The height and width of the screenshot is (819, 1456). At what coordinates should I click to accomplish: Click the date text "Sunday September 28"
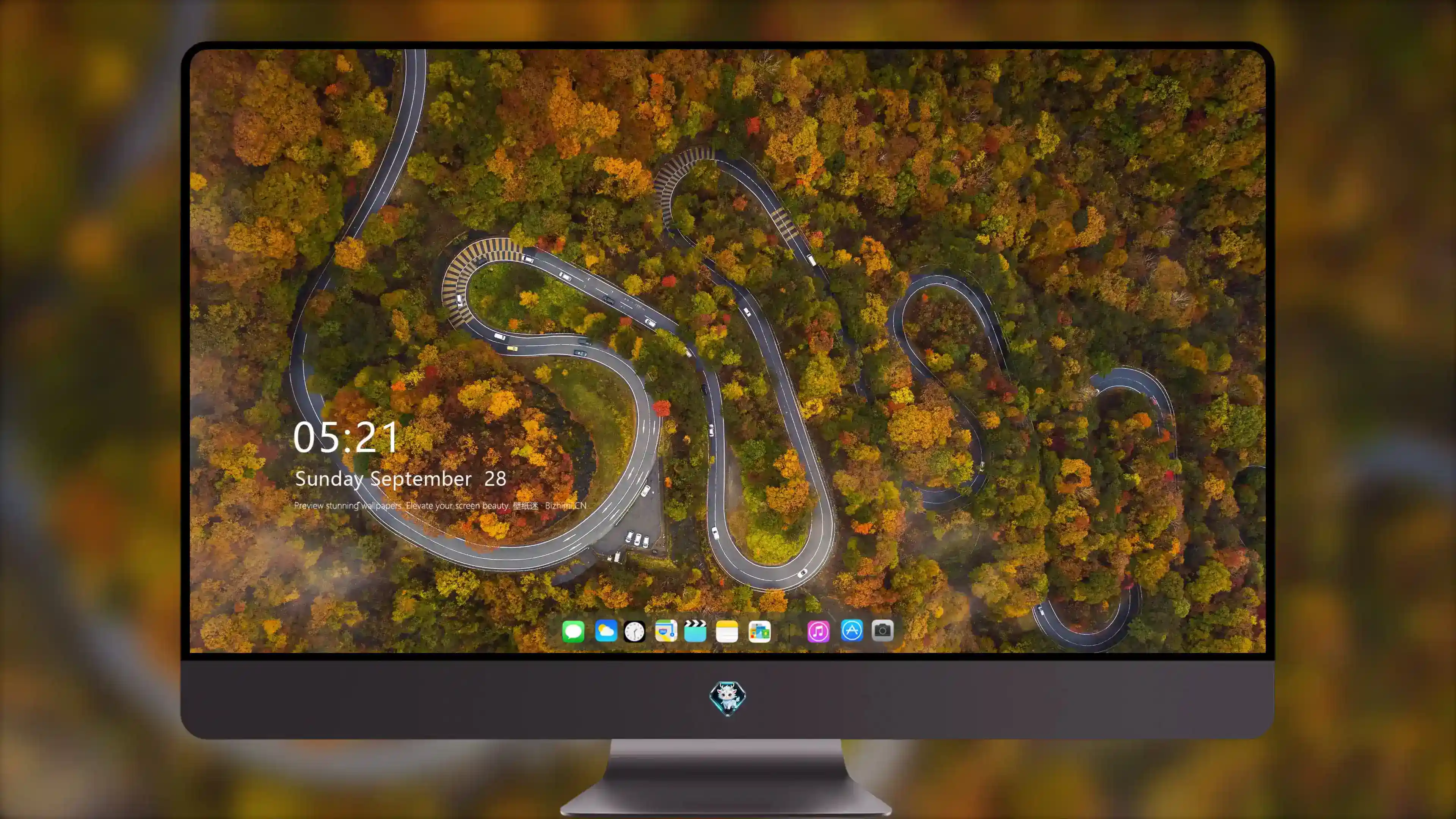click(400, 479)
